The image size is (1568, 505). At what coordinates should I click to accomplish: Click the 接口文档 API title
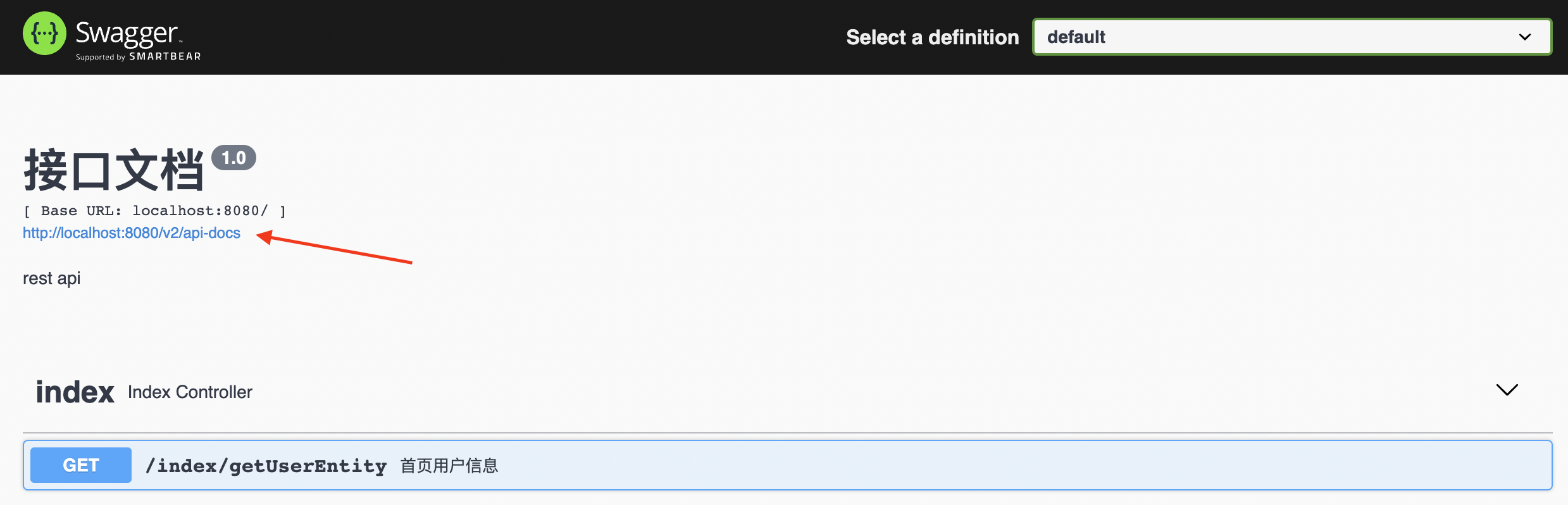114,170
